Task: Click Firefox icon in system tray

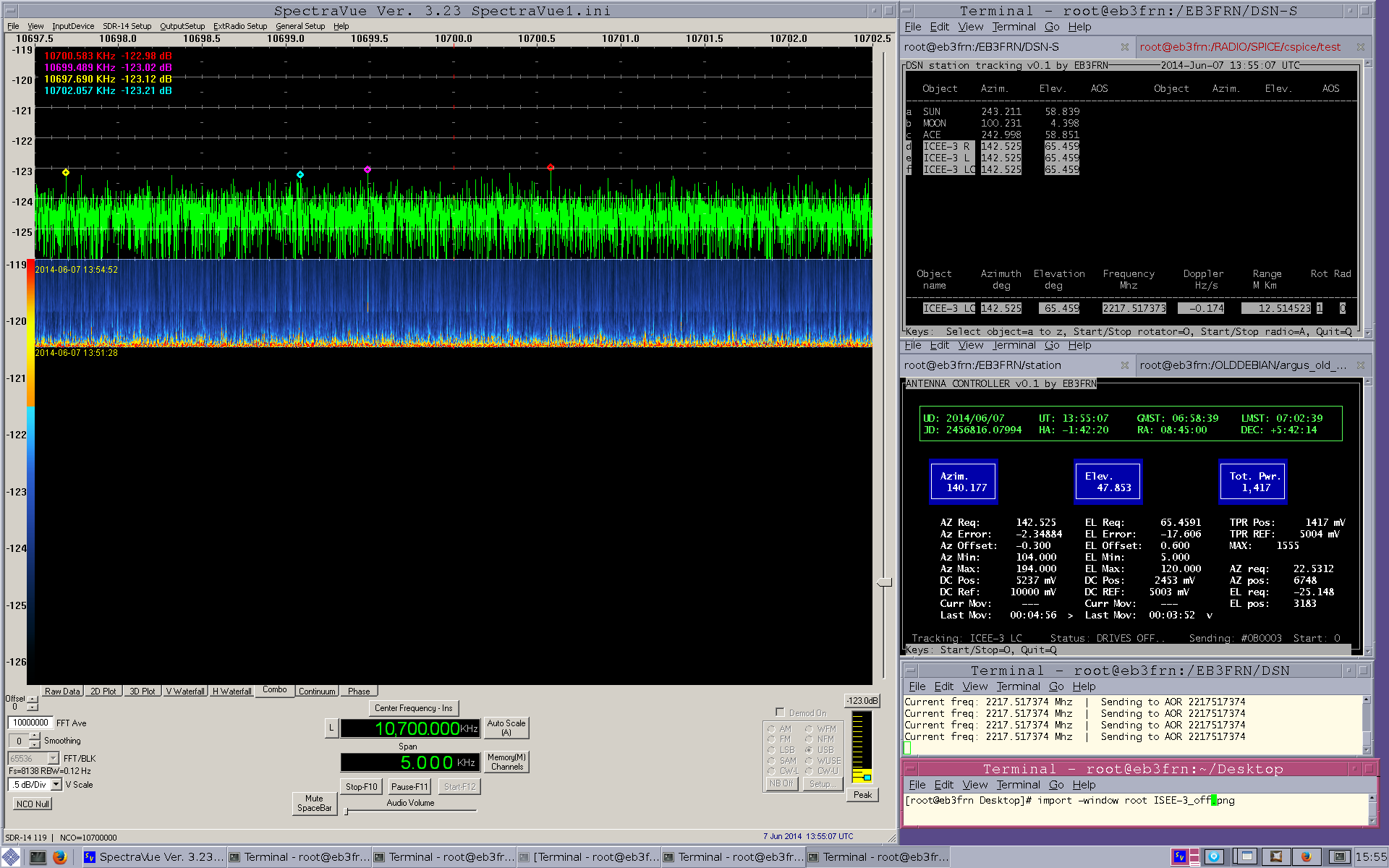Action: [1307, 857]
